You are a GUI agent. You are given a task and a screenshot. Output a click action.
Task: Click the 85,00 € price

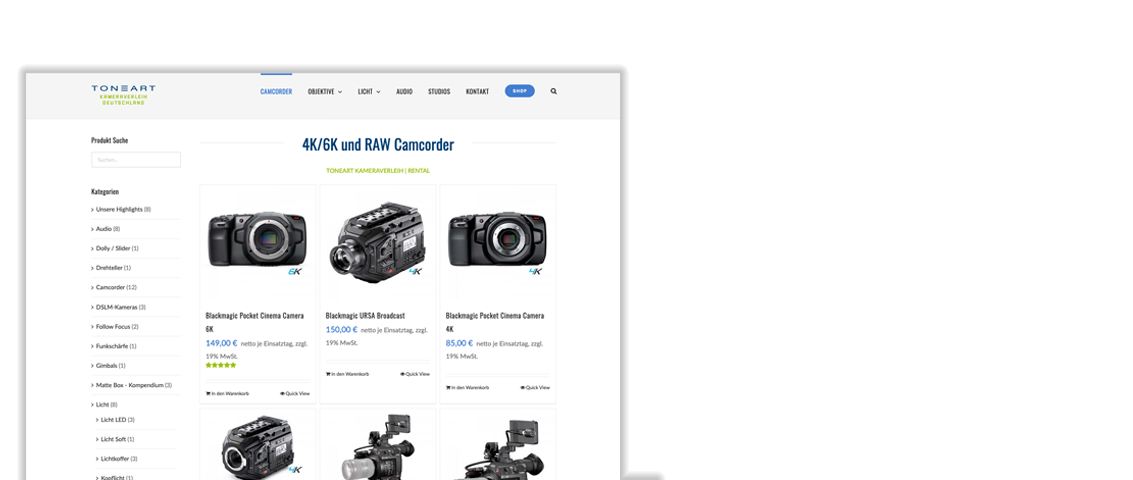pyautogui.click(x=459, y=343)
